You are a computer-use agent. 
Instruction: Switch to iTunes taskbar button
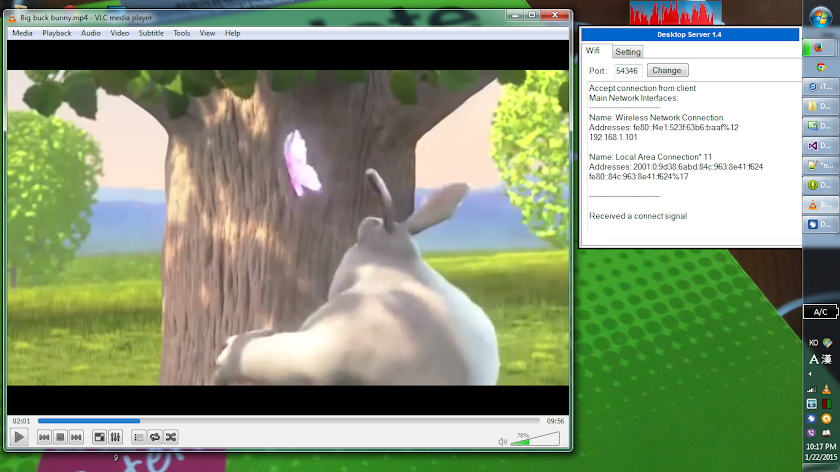tap(820, 87)
